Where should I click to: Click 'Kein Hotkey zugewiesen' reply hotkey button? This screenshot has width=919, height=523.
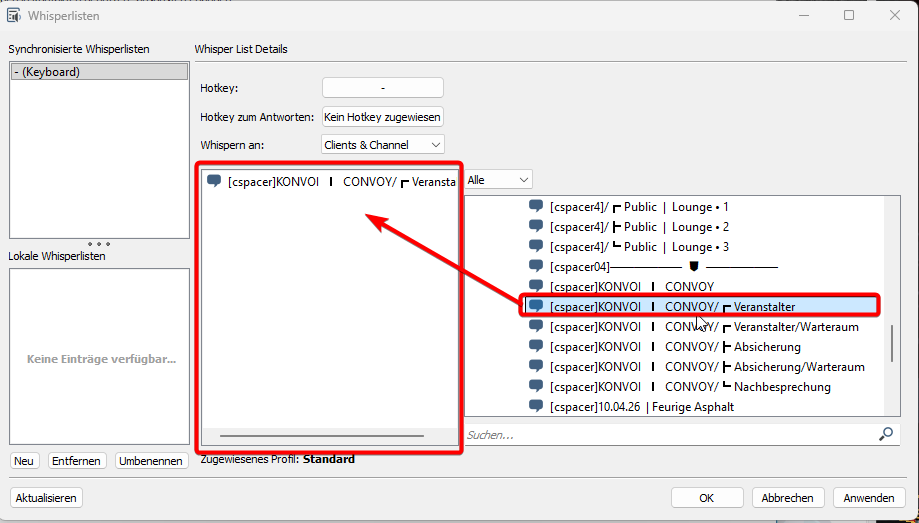pos(382,117)
